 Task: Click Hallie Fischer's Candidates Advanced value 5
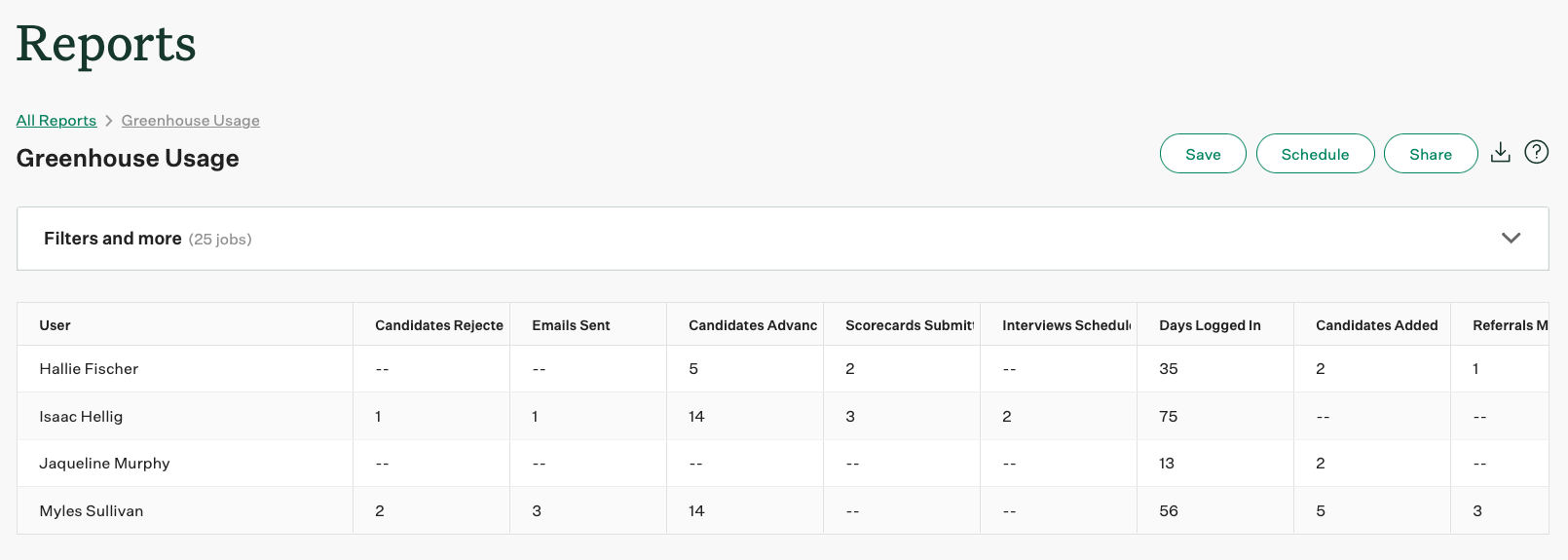click(693, 369)
